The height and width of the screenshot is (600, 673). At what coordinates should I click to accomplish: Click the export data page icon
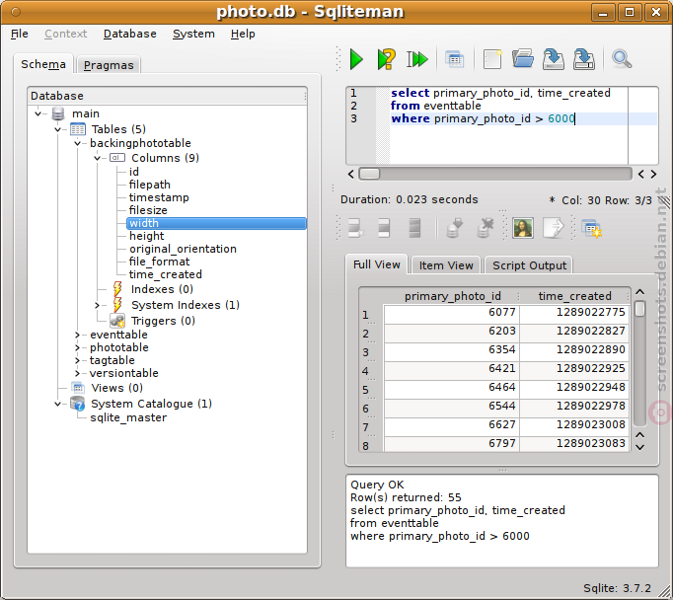[x=553, y=227]
